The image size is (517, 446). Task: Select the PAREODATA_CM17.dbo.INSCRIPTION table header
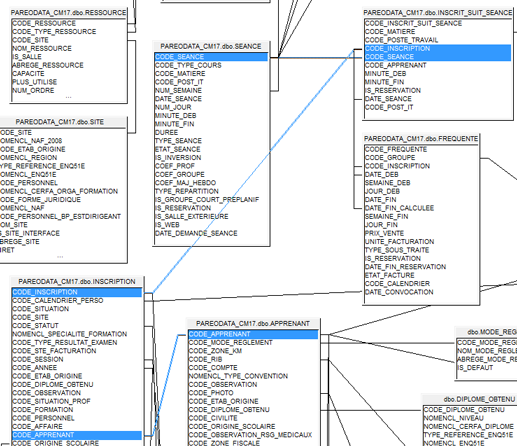(x=77, y=282)
